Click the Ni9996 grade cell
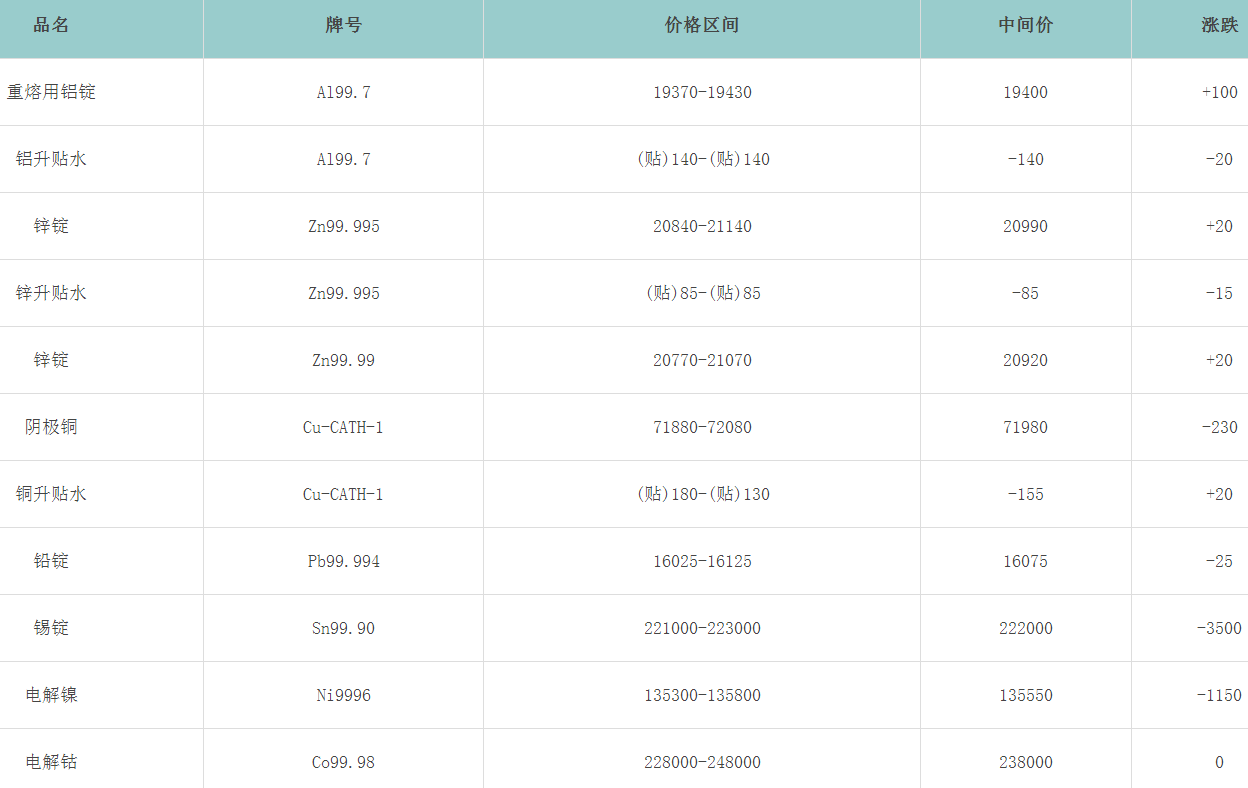 click(343, 695)
